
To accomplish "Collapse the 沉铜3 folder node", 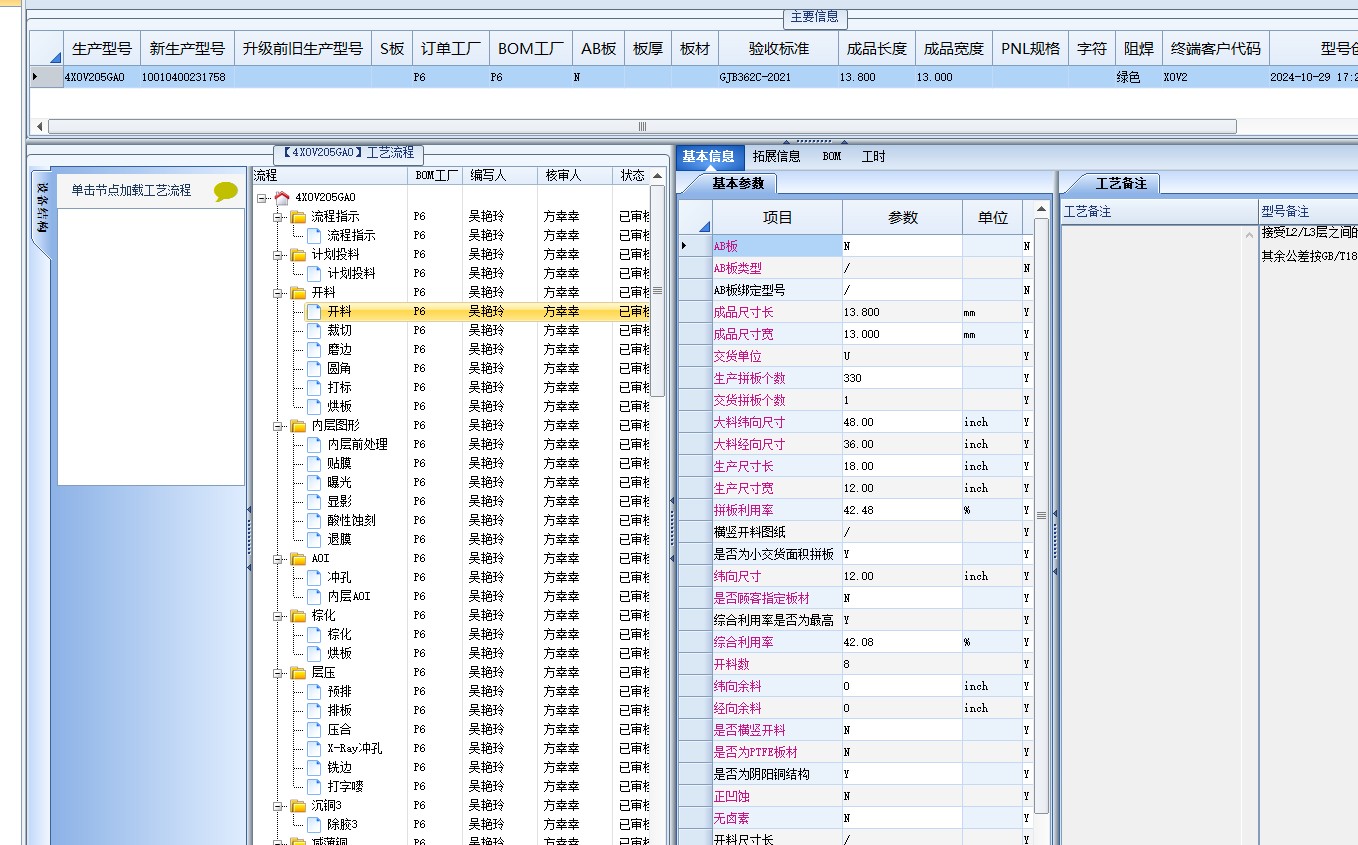I will pos(278,806).
